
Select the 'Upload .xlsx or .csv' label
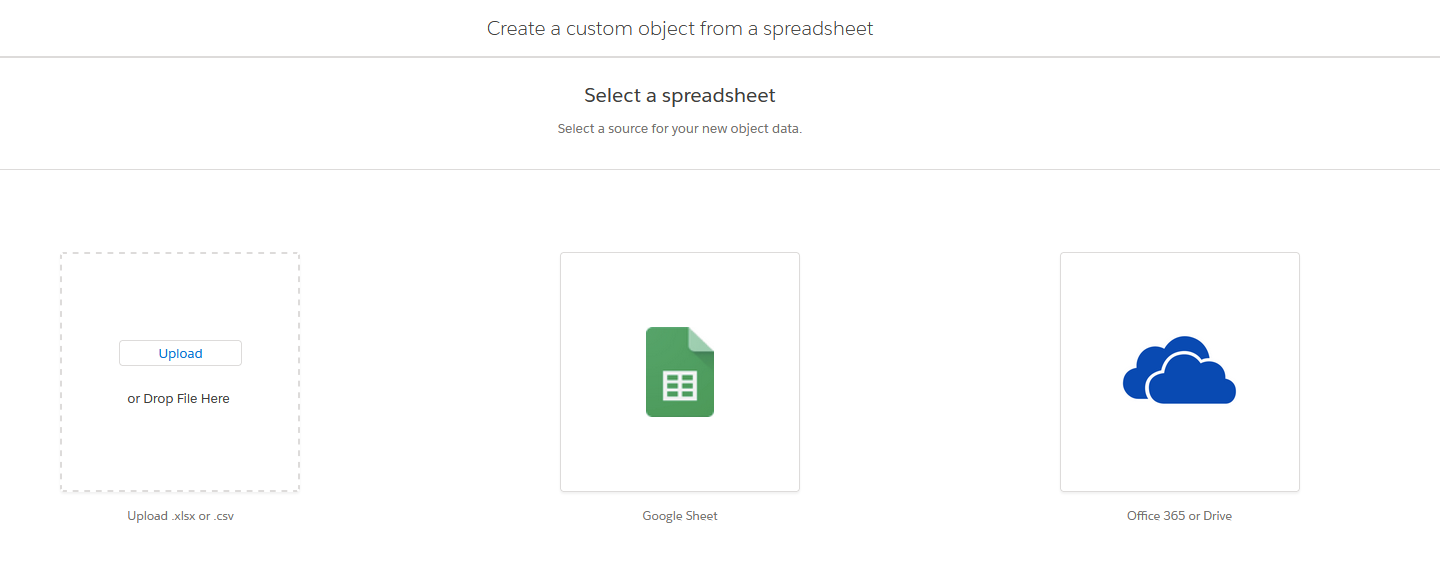coord(180,515)
